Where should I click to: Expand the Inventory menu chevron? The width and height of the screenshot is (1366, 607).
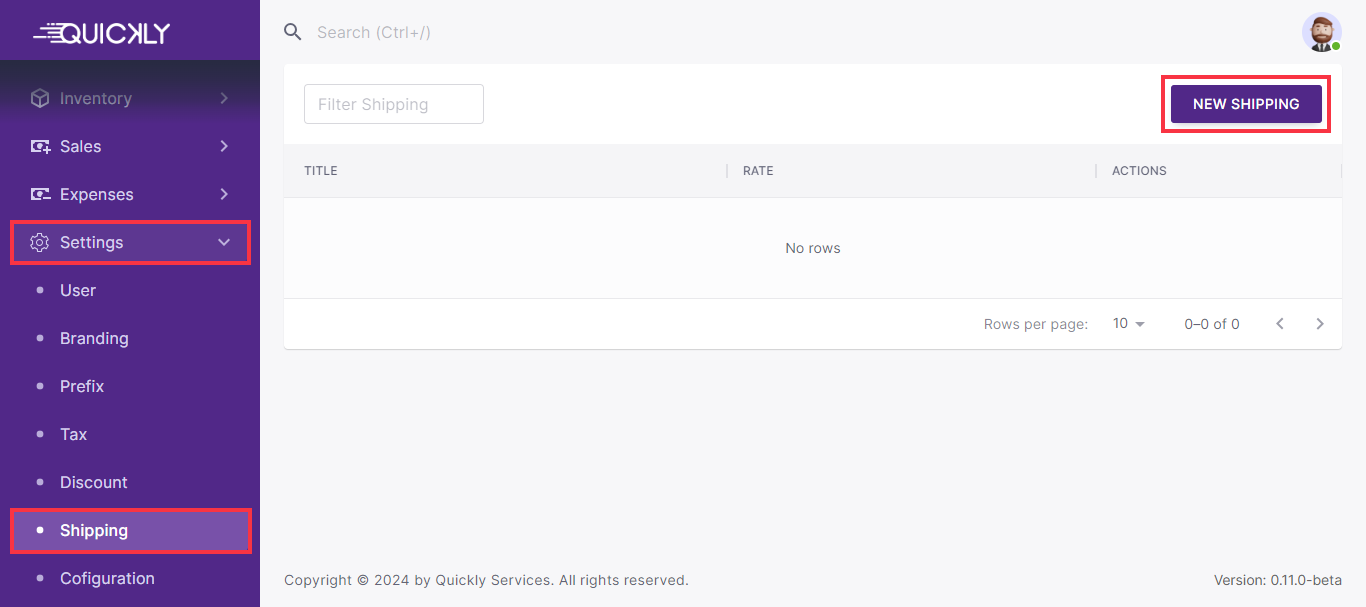click(224, 98)
